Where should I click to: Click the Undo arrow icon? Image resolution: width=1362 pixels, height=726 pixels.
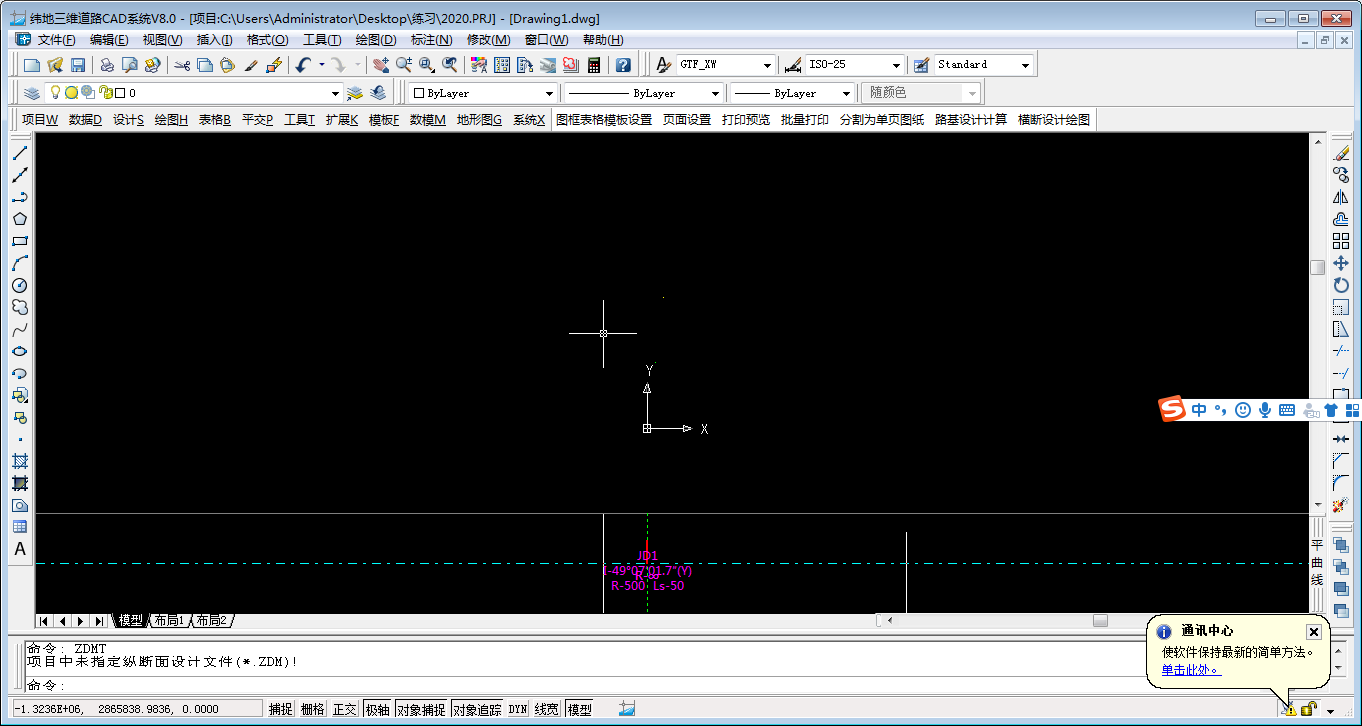pos(304,65)
